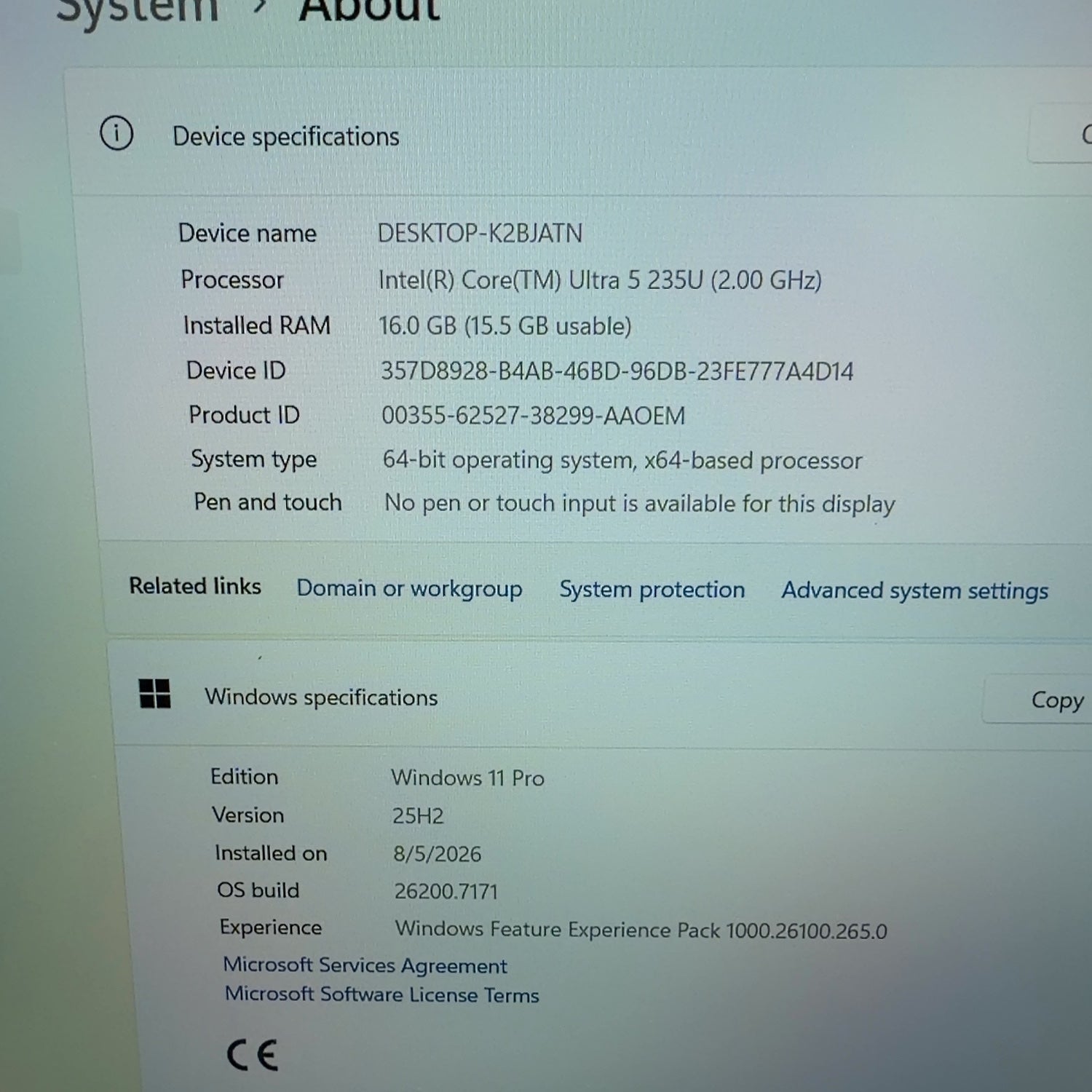Click the Processor label
This screenshot has height=1092, width=1092.
(x=232, y=280)
